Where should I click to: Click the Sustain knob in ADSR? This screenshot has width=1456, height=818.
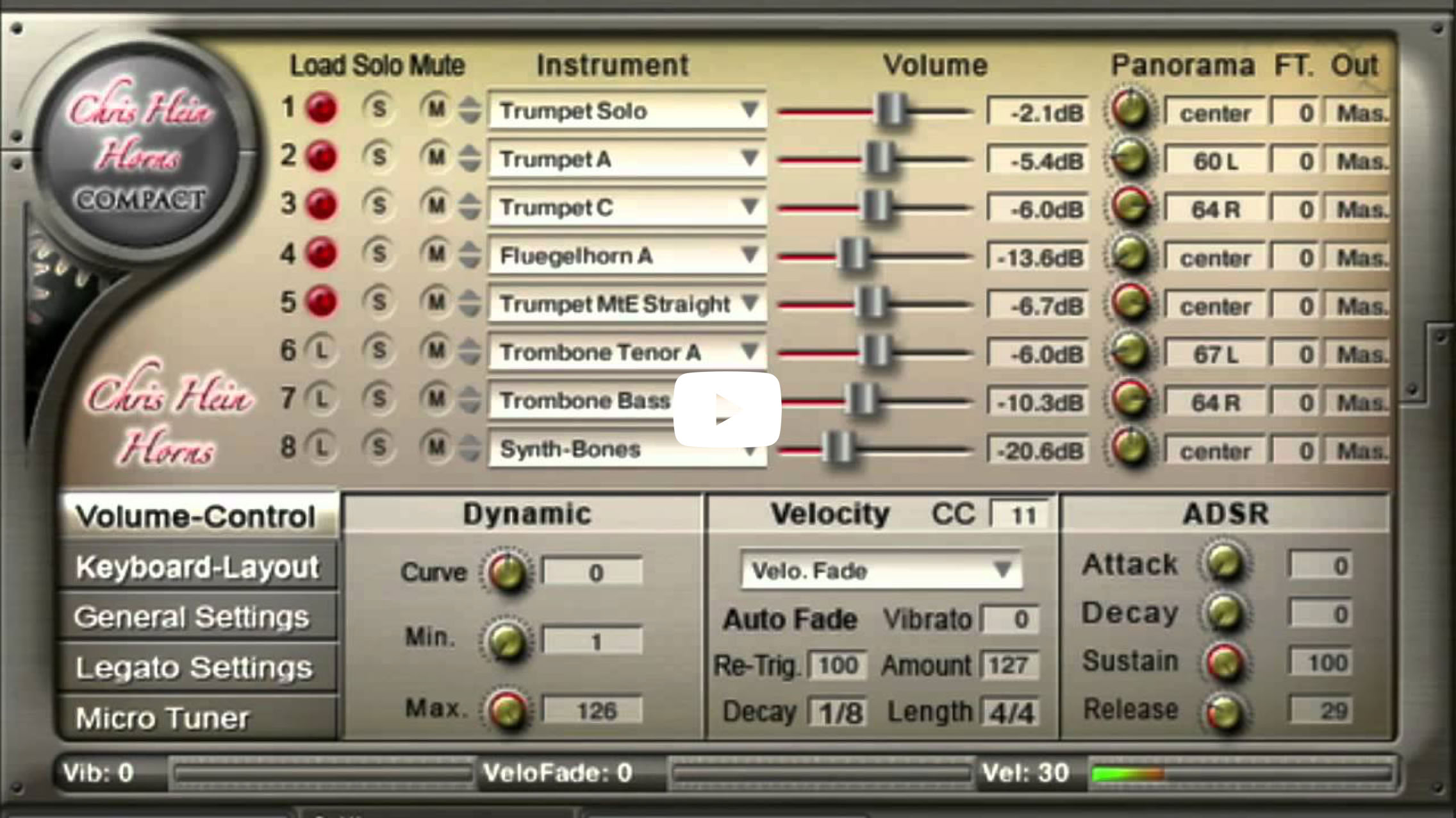[1225, 662]
